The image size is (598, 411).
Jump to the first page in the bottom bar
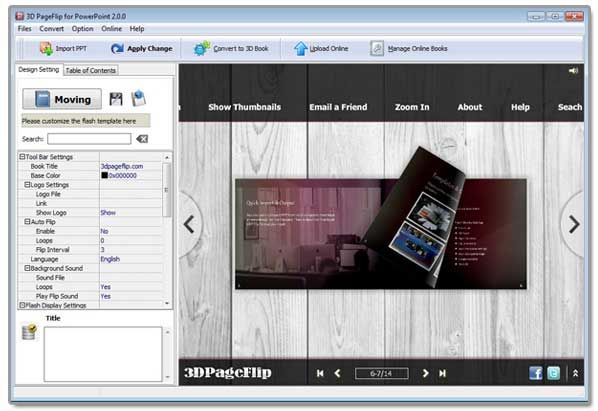tap(320, 373)
